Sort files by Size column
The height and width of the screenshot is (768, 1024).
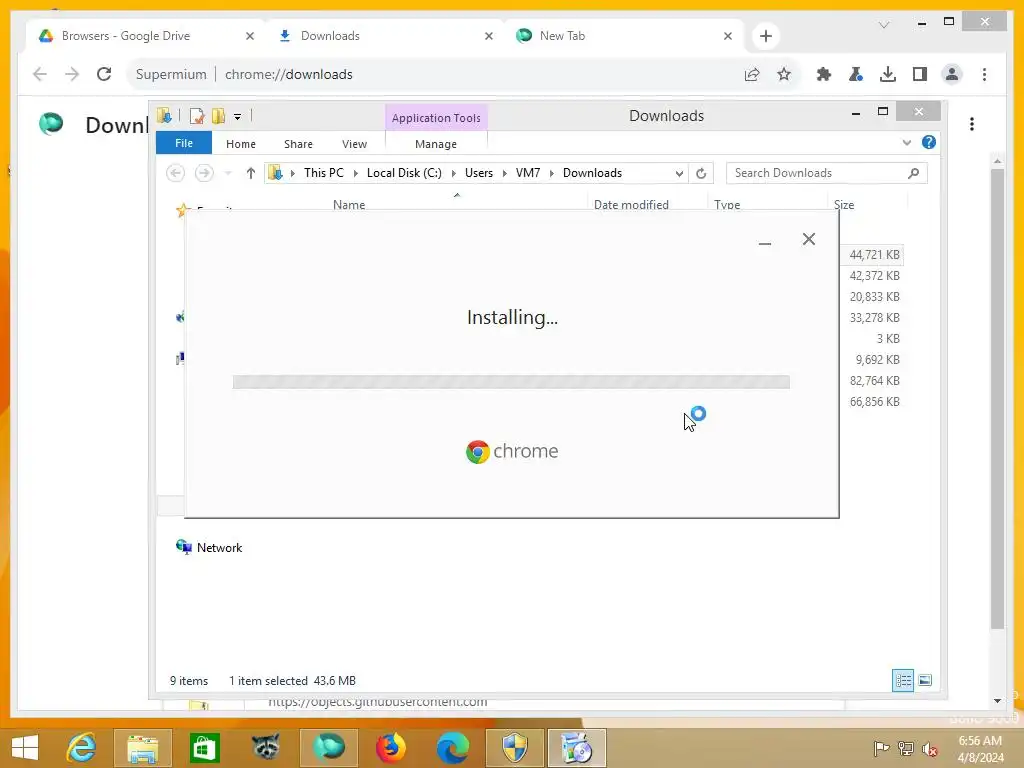[x=844, y=204]
